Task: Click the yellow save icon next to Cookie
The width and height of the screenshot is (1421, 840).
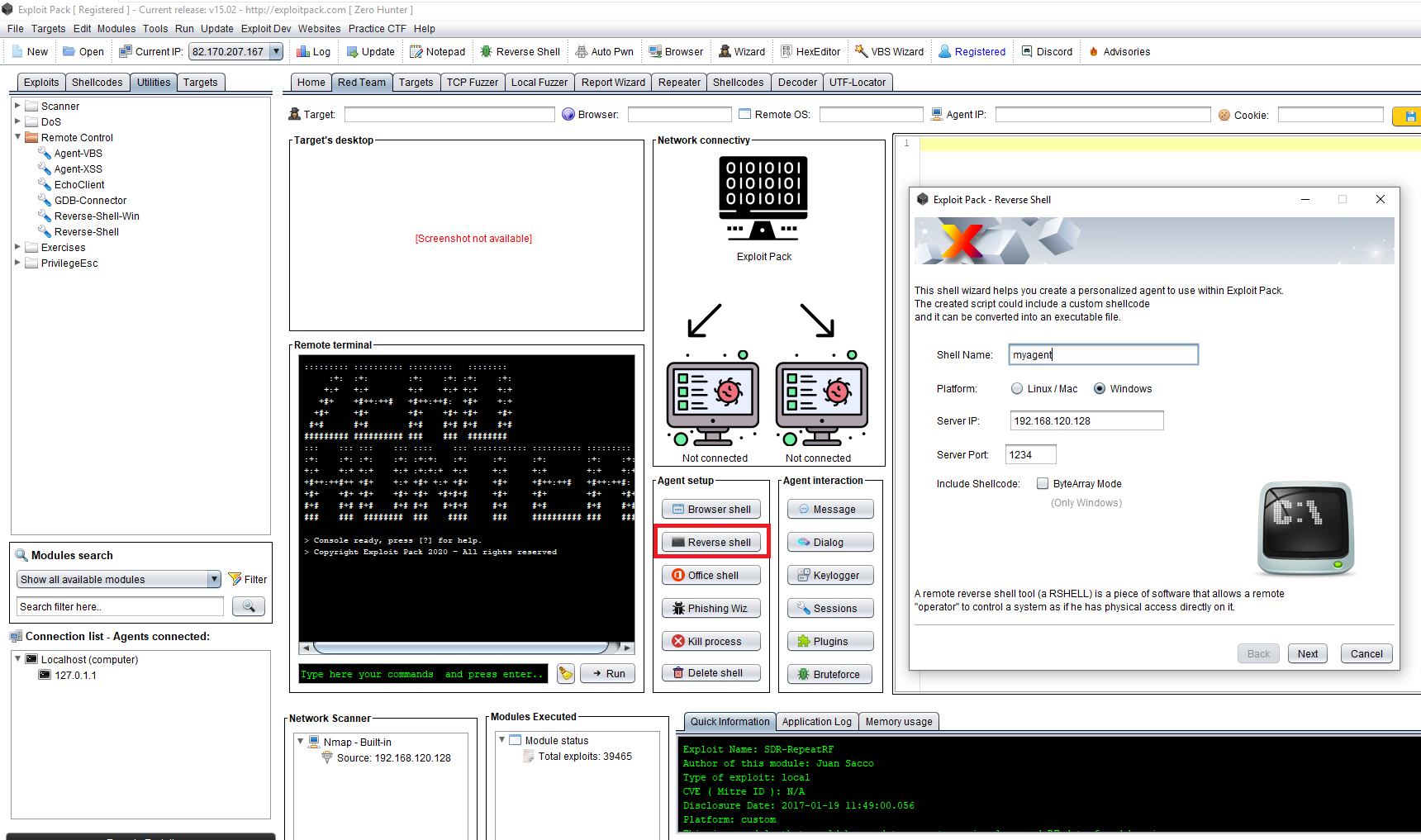Action: (1409, 116)
